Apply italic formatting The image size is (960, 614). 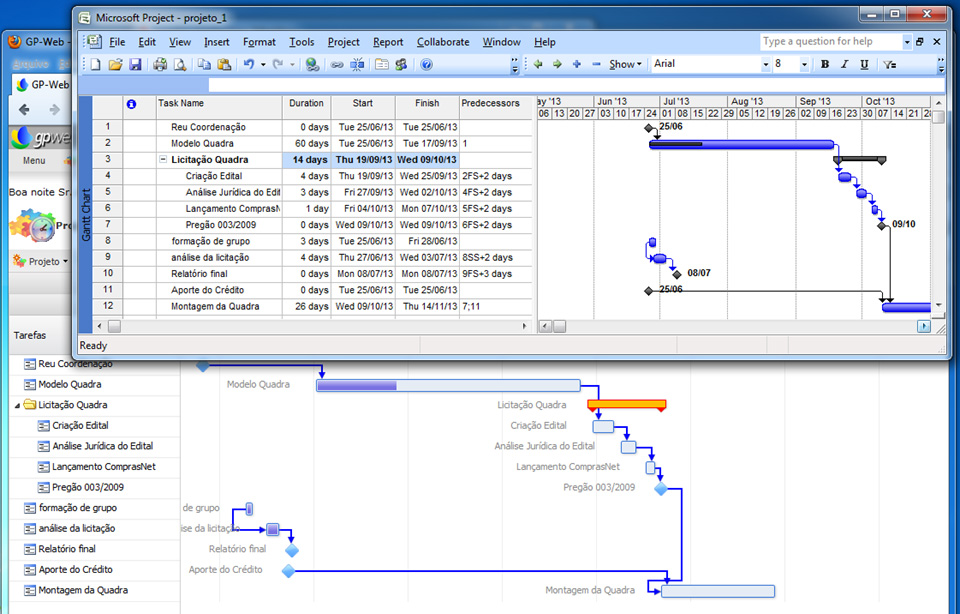point(844,64)
